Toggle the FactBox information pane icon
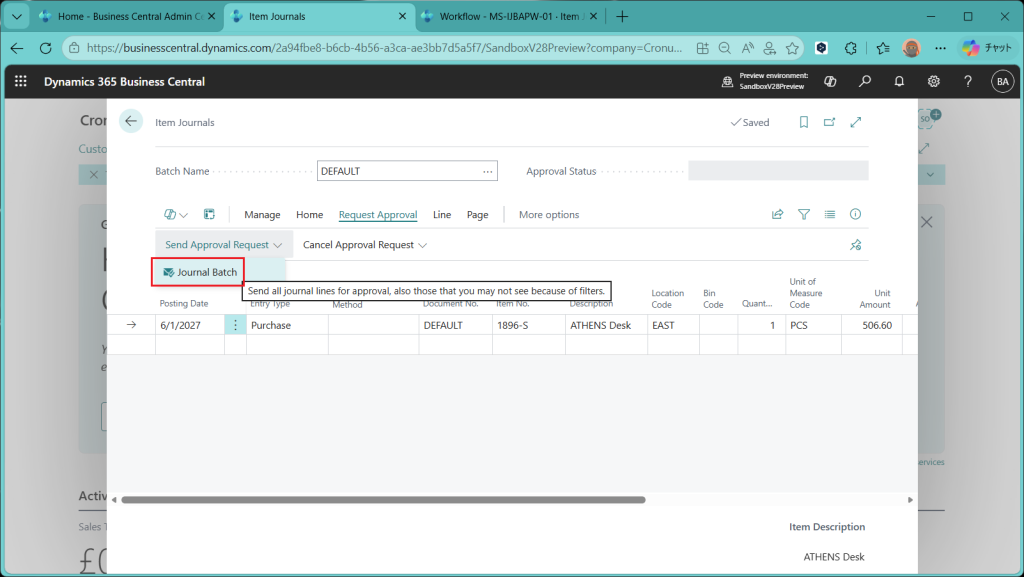Image resolution: width=1024 pixels, height=577 pixels. (855, 214)
